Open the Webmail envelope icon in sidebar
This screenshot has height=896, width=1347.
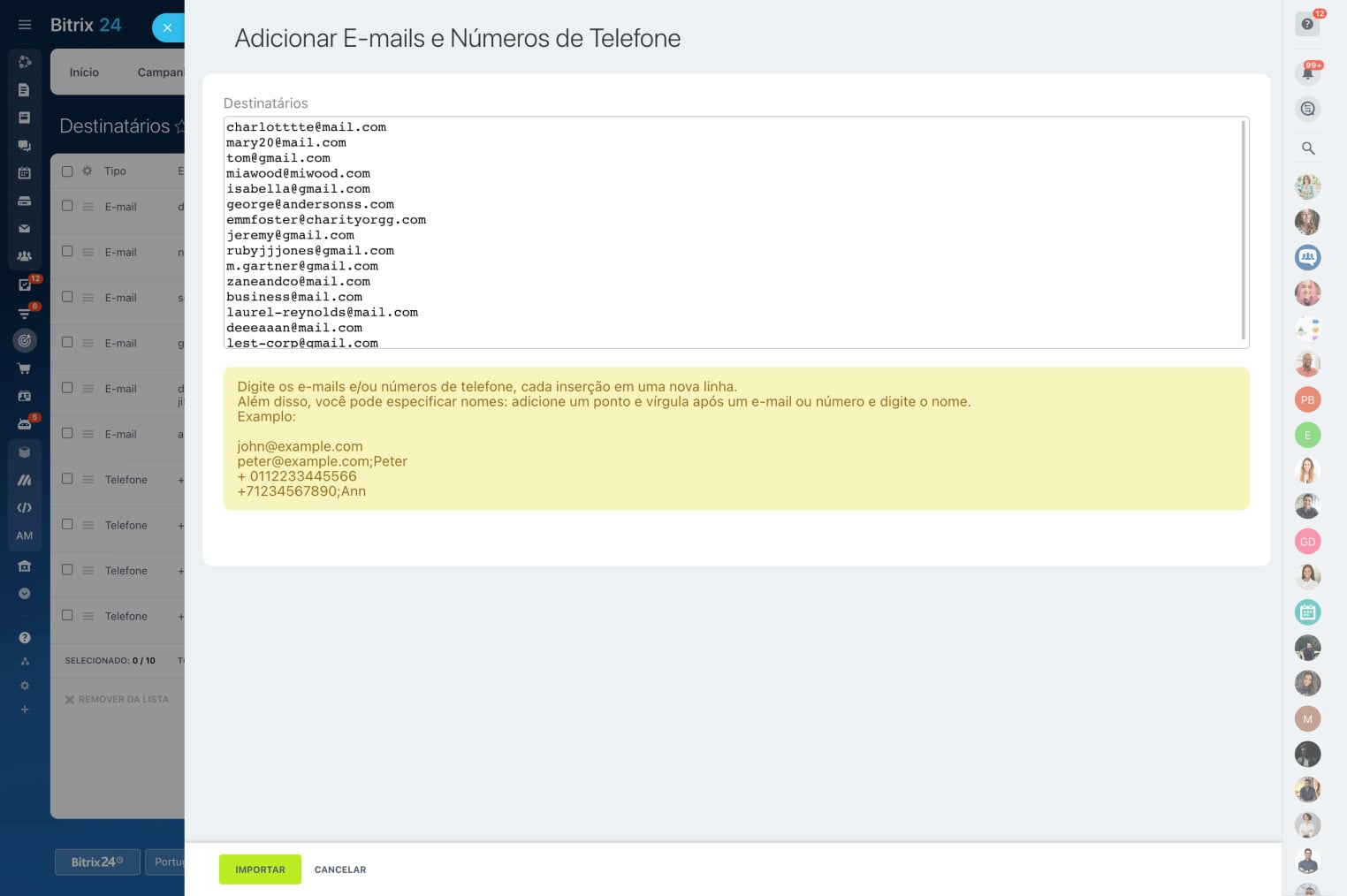25,229
